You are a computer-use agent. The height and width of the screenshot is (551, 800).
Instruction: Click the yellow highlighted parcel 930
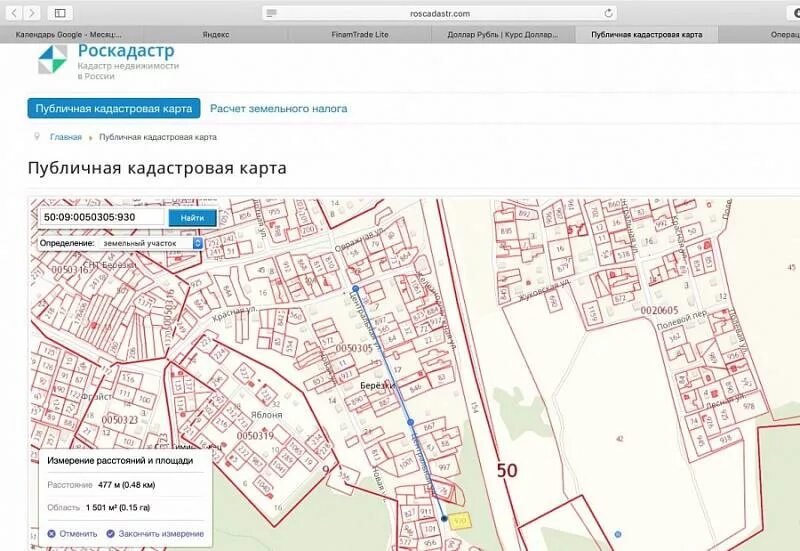pos(461,521)
